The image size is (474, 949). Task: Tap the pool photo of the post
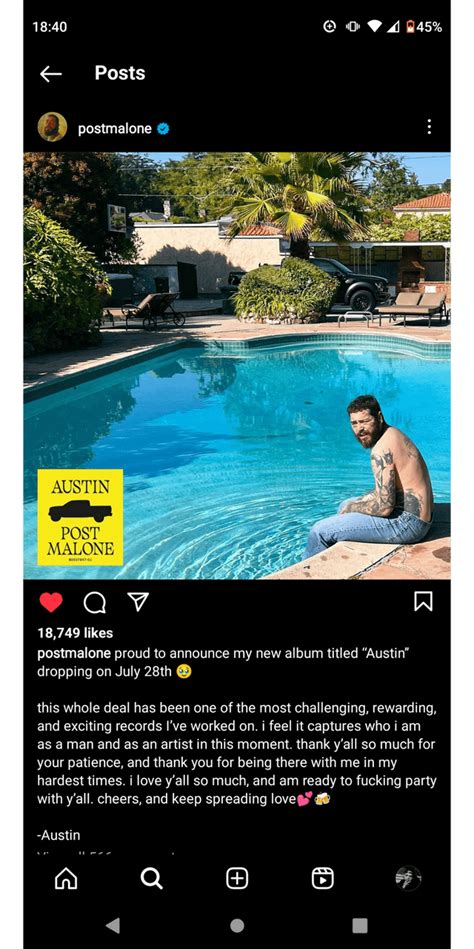point(237,366)
